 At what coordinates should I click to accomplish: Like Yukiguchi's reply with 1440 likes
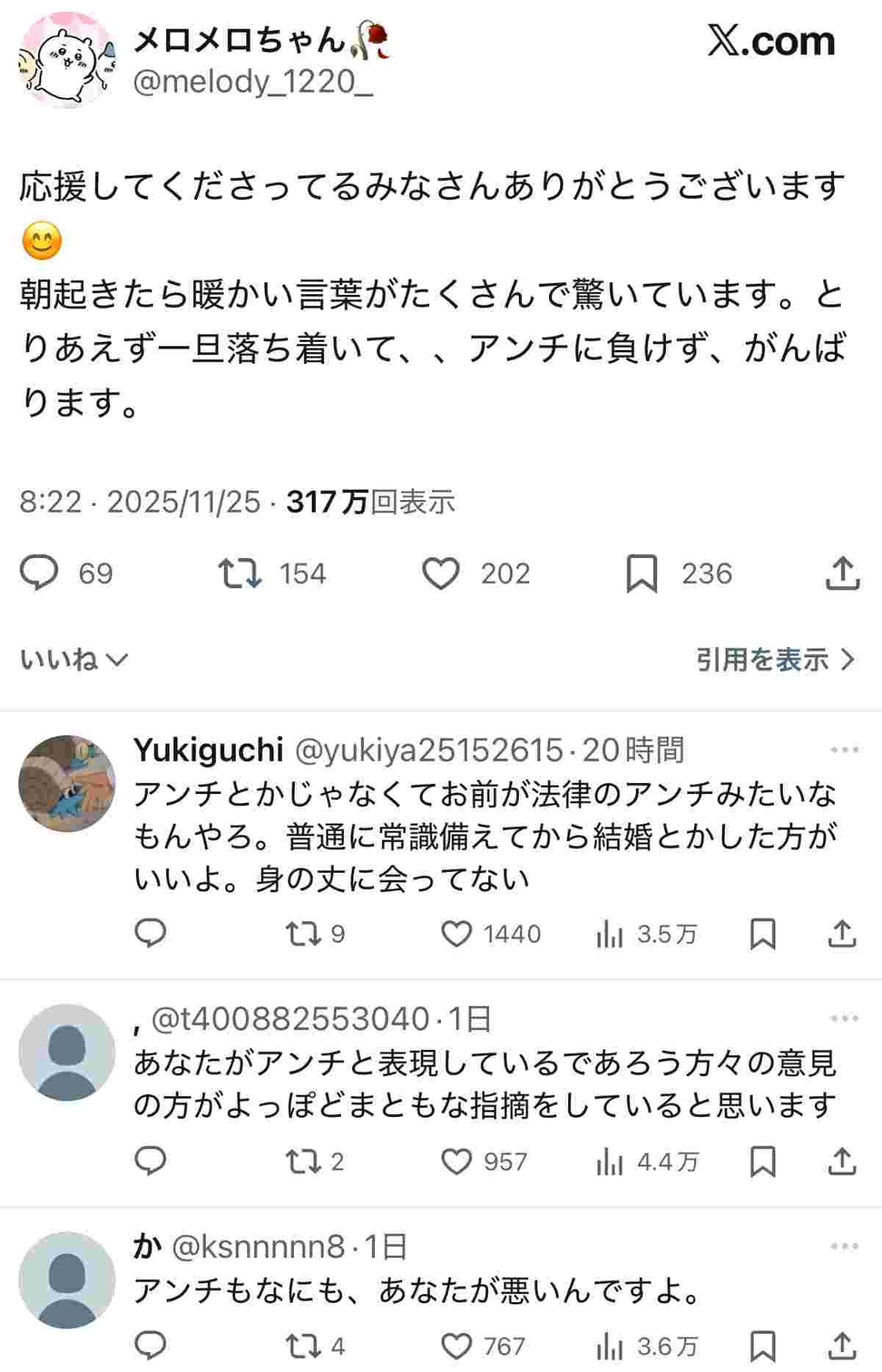pyautogui.click(x=456, y=934)
